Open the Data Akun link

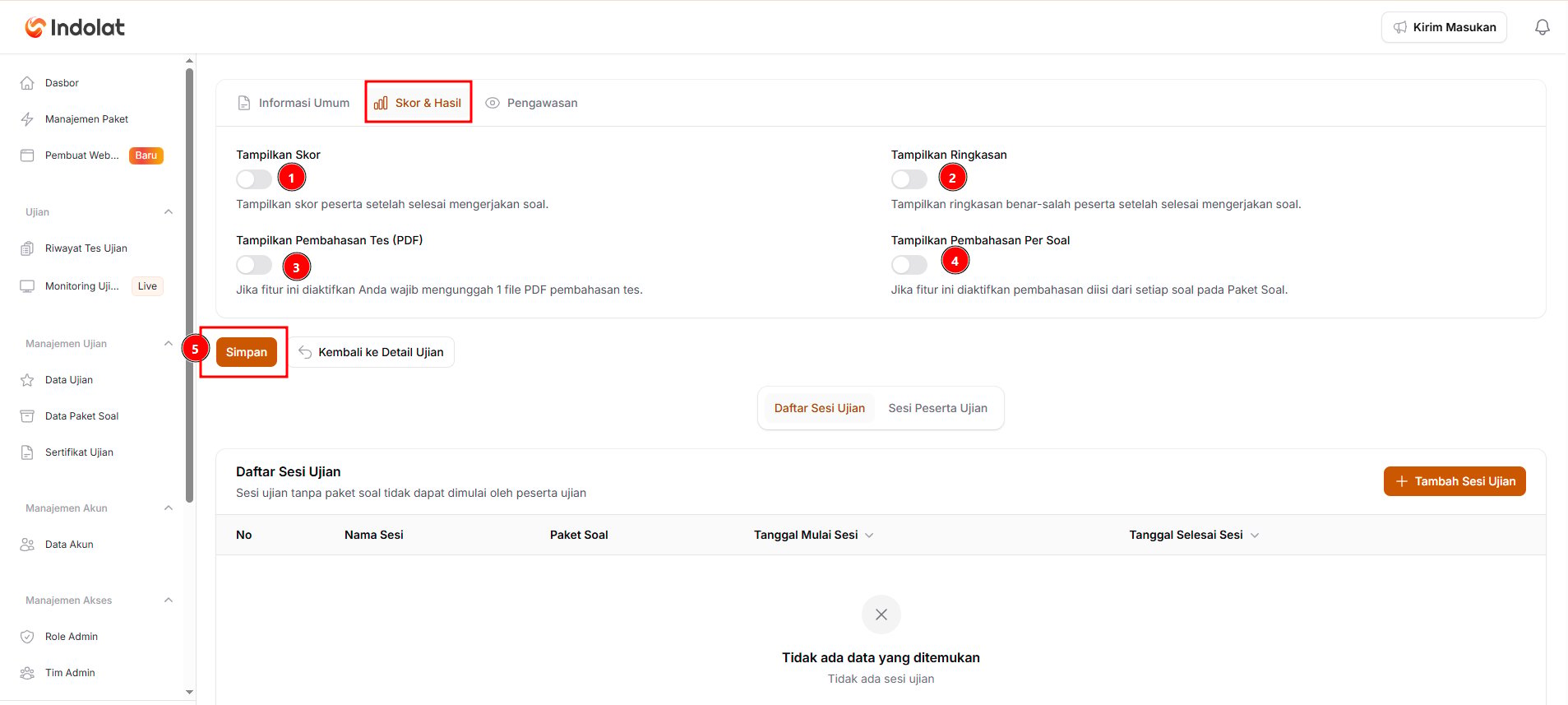coord(69,545)
